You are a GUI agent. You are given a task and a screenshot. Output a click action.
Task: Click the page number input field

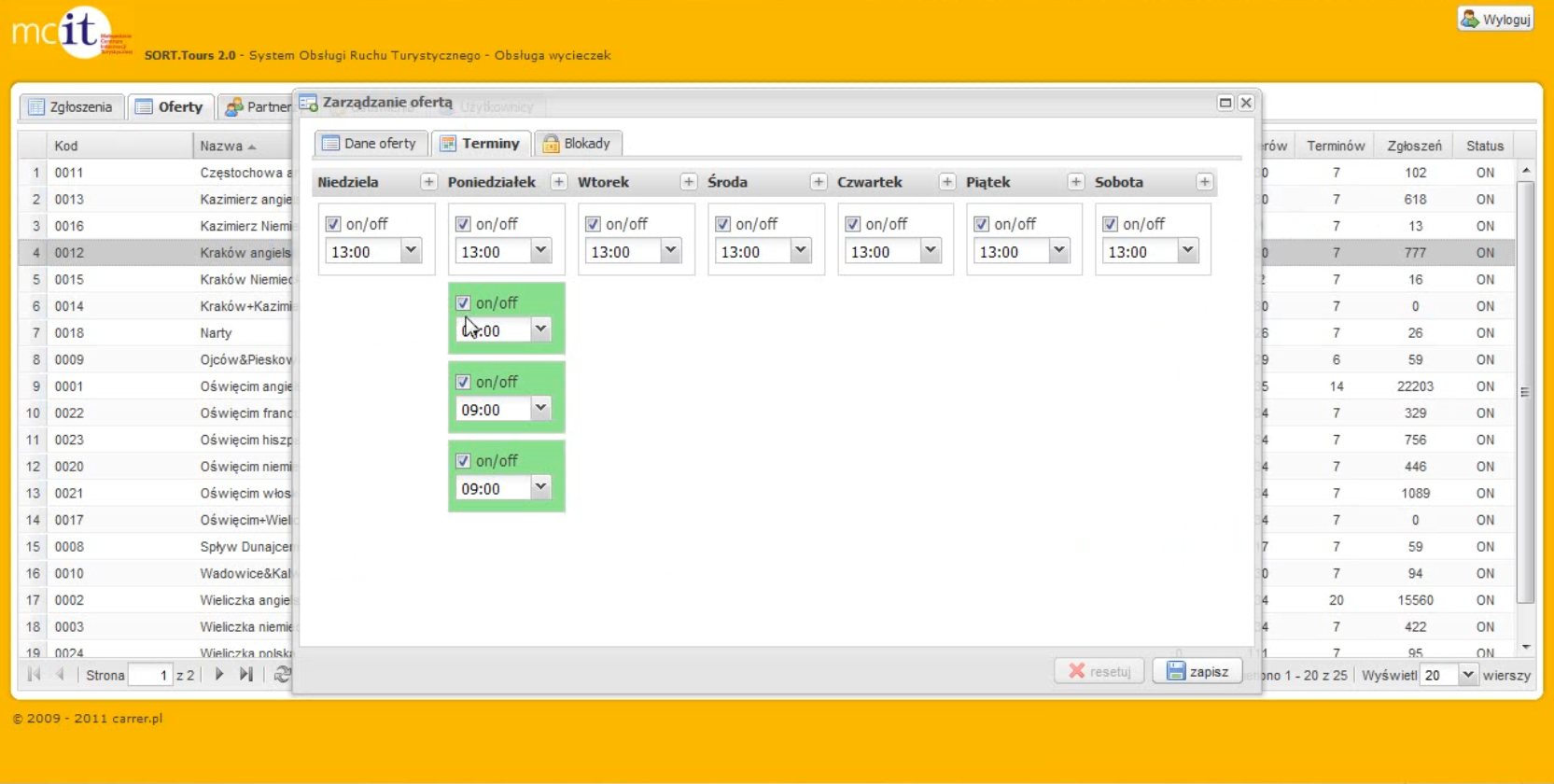[150, 675]
